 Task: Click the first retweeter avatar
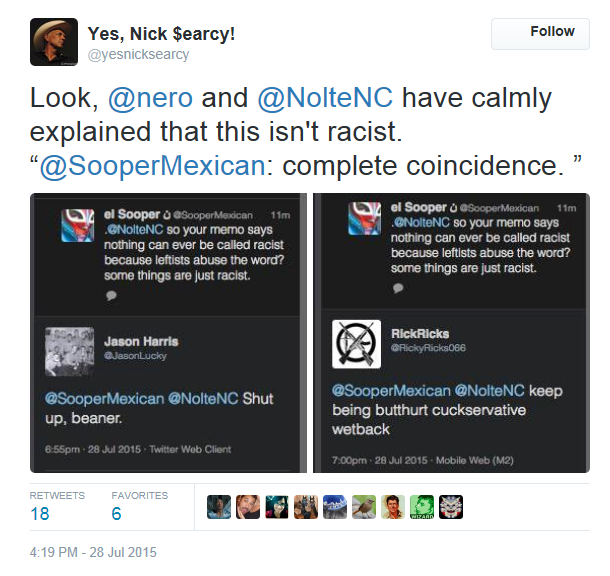pyautogui.click(x=219, y=507)
